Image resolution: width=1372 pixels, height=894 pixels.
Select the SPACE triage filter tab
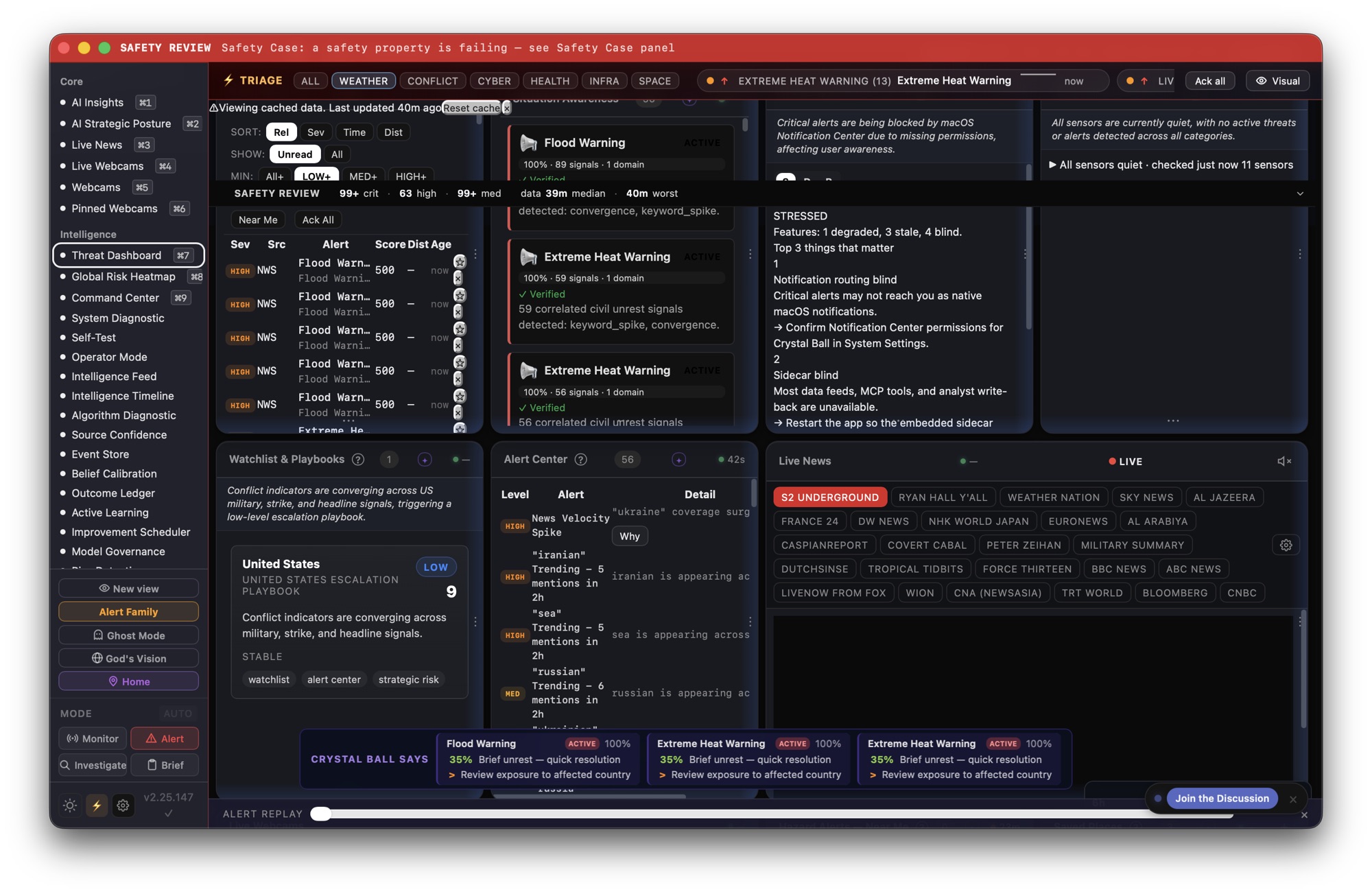654,81
